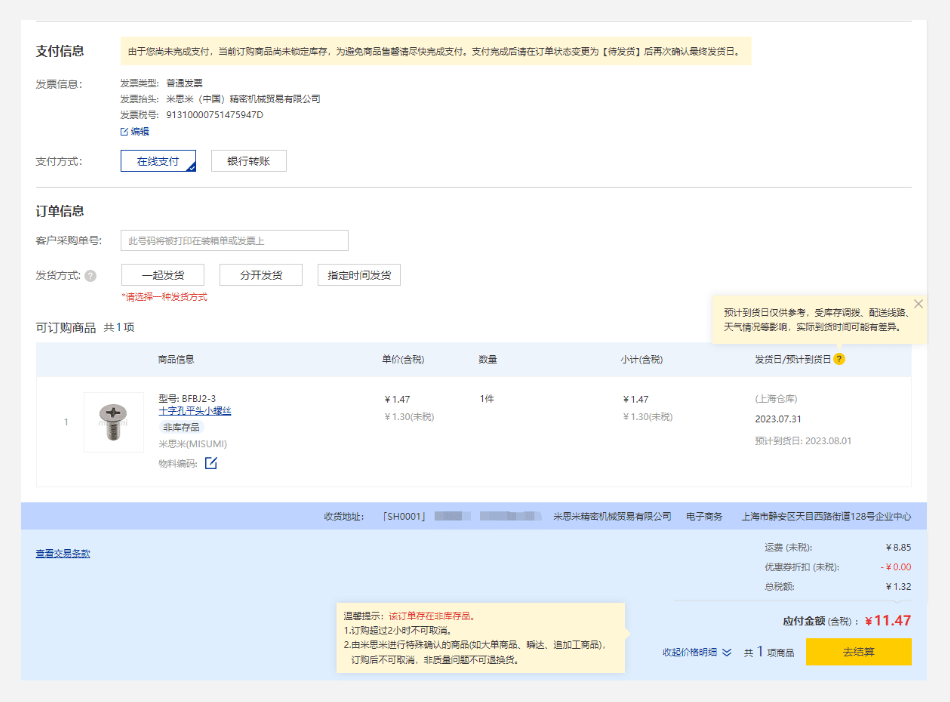Viewport: 950px width, 702px height.
Task: Close the 预计到货日 tooltip with the X
Action: (918, 304)
